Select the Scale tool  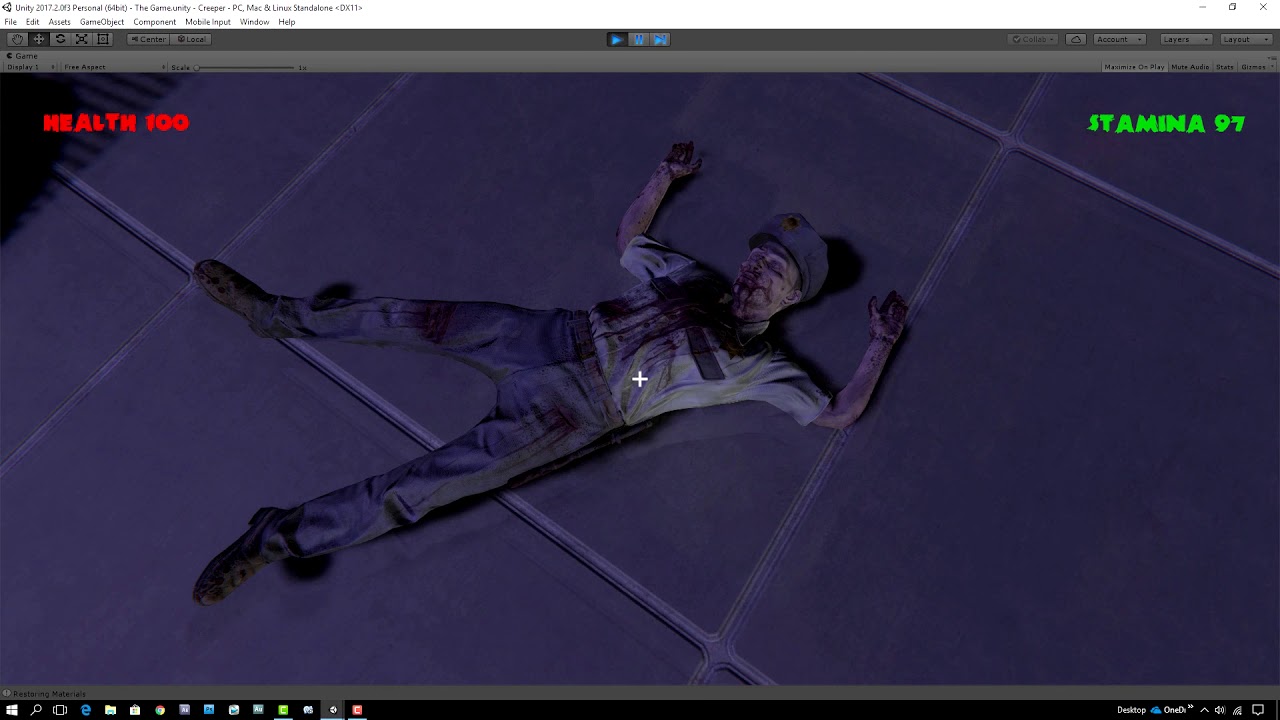coord(81,39)
